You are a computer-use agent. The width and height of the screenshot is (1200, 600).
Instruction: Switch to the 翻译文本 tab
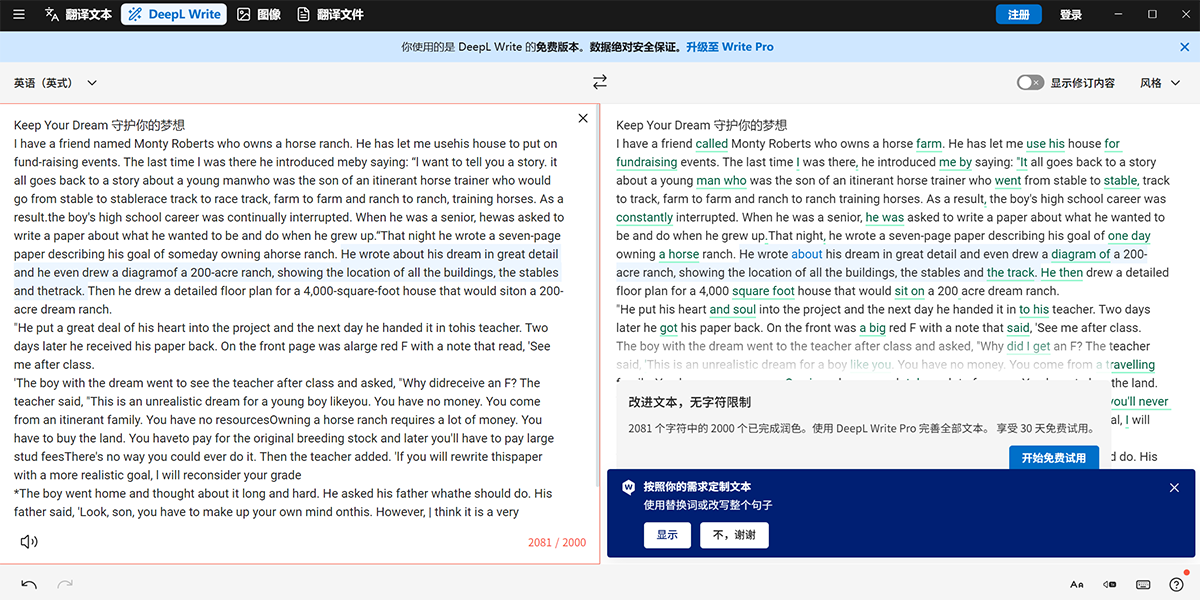(x=78, y=15)
